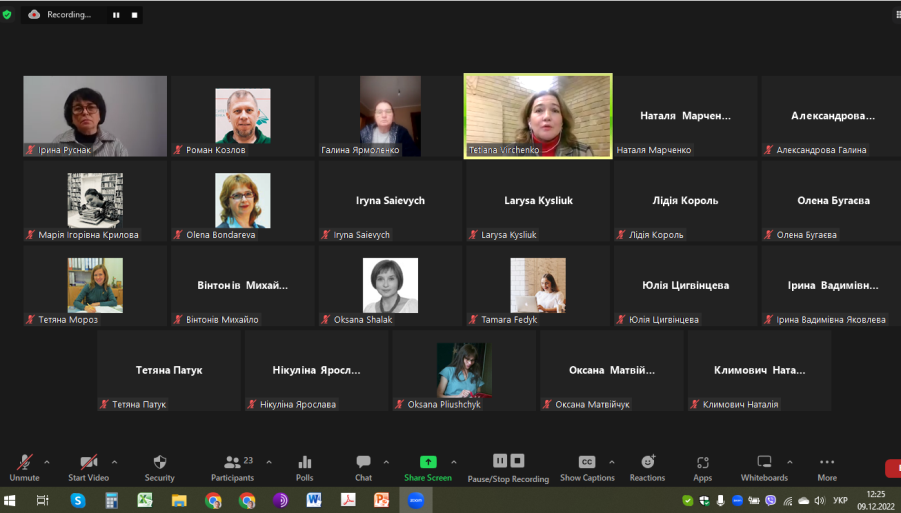Toggle Start Video camera button
Viewport: 901px width, 513px height.
tap(89, 462)
